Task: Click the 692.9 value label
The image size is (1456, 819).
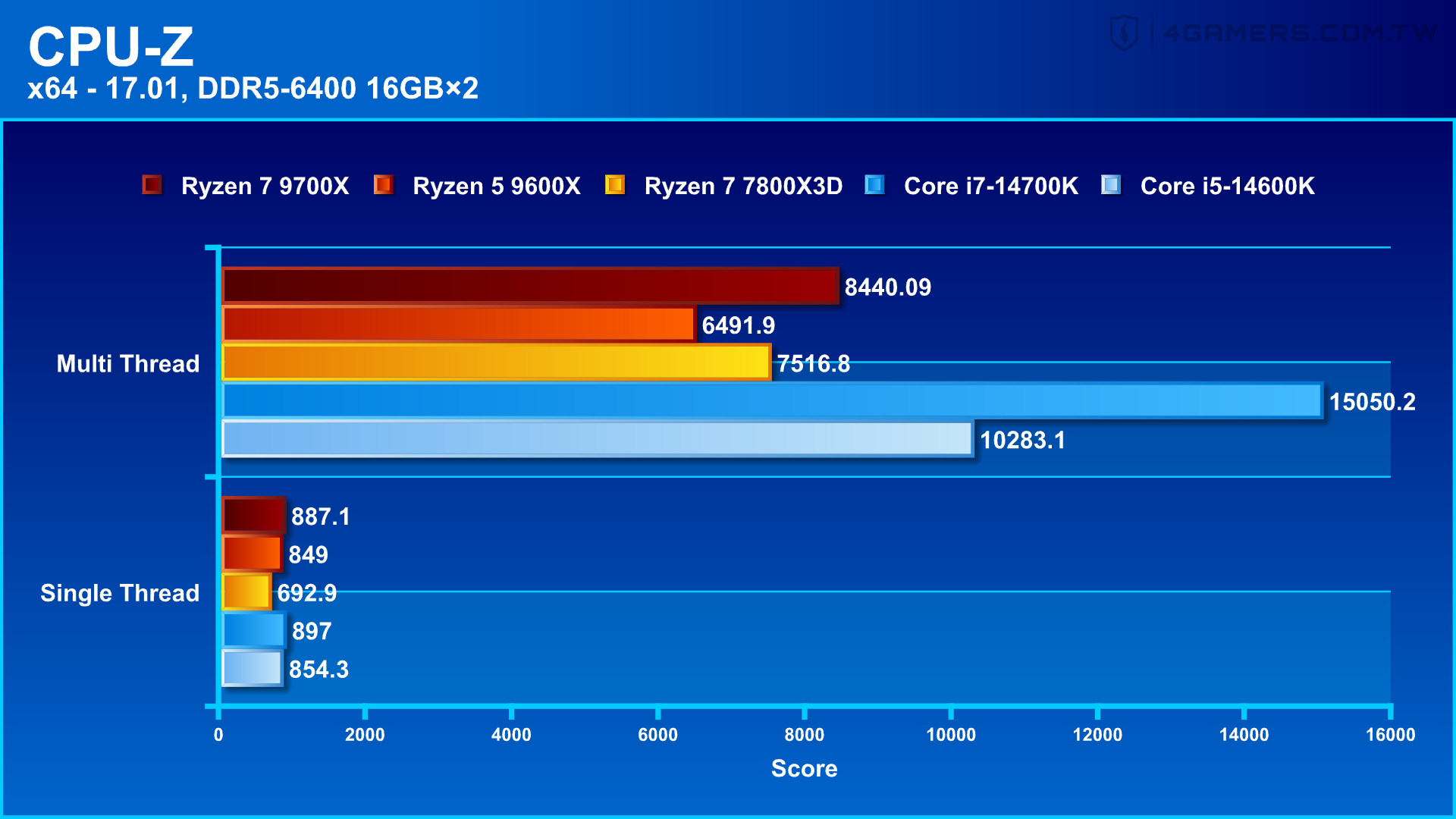Action: [x=307, y=593]
